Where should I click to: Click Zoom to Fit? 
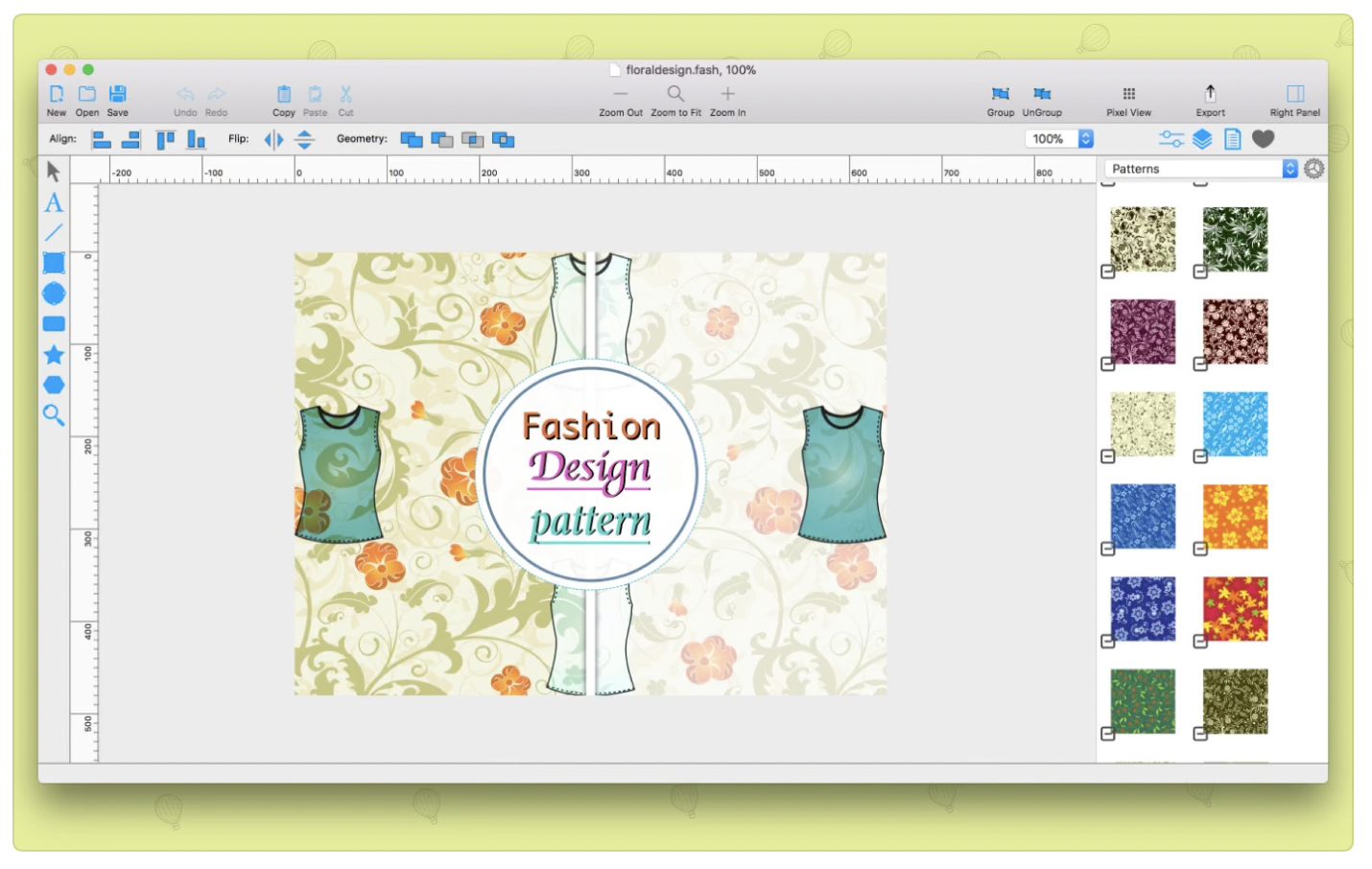[675, 94]
